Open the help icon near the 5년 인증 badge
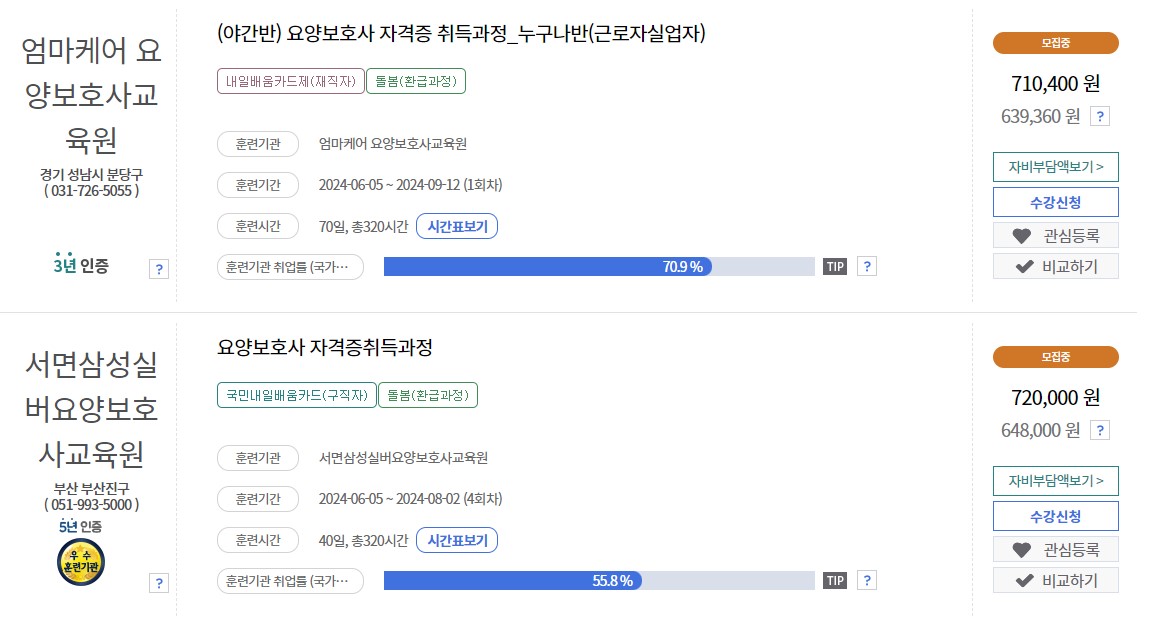 (159, 583)
